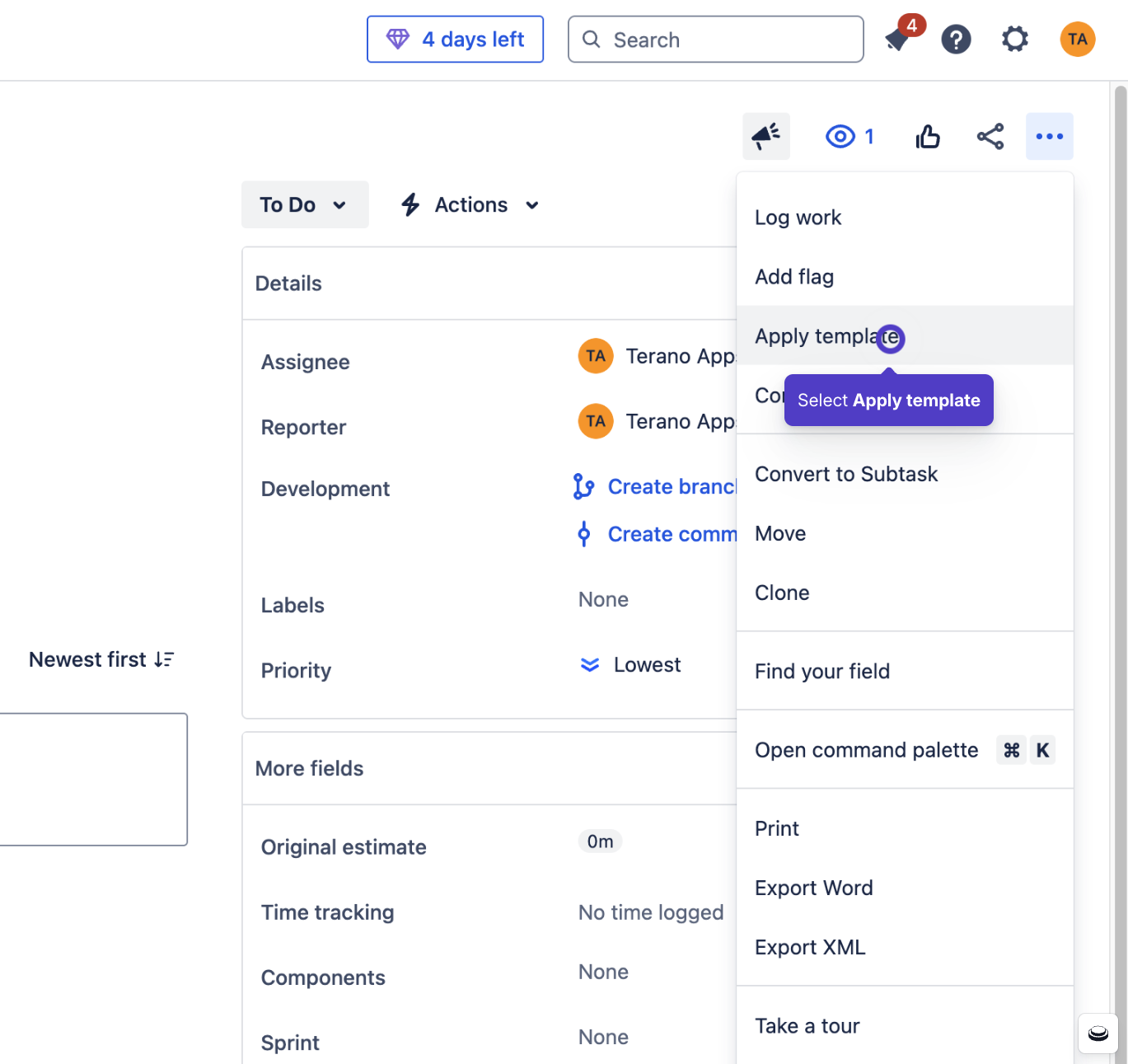Choose Convert to Subtask in the menu
Viewport: 1128px width, 1064px height.
tap(846, 474)
